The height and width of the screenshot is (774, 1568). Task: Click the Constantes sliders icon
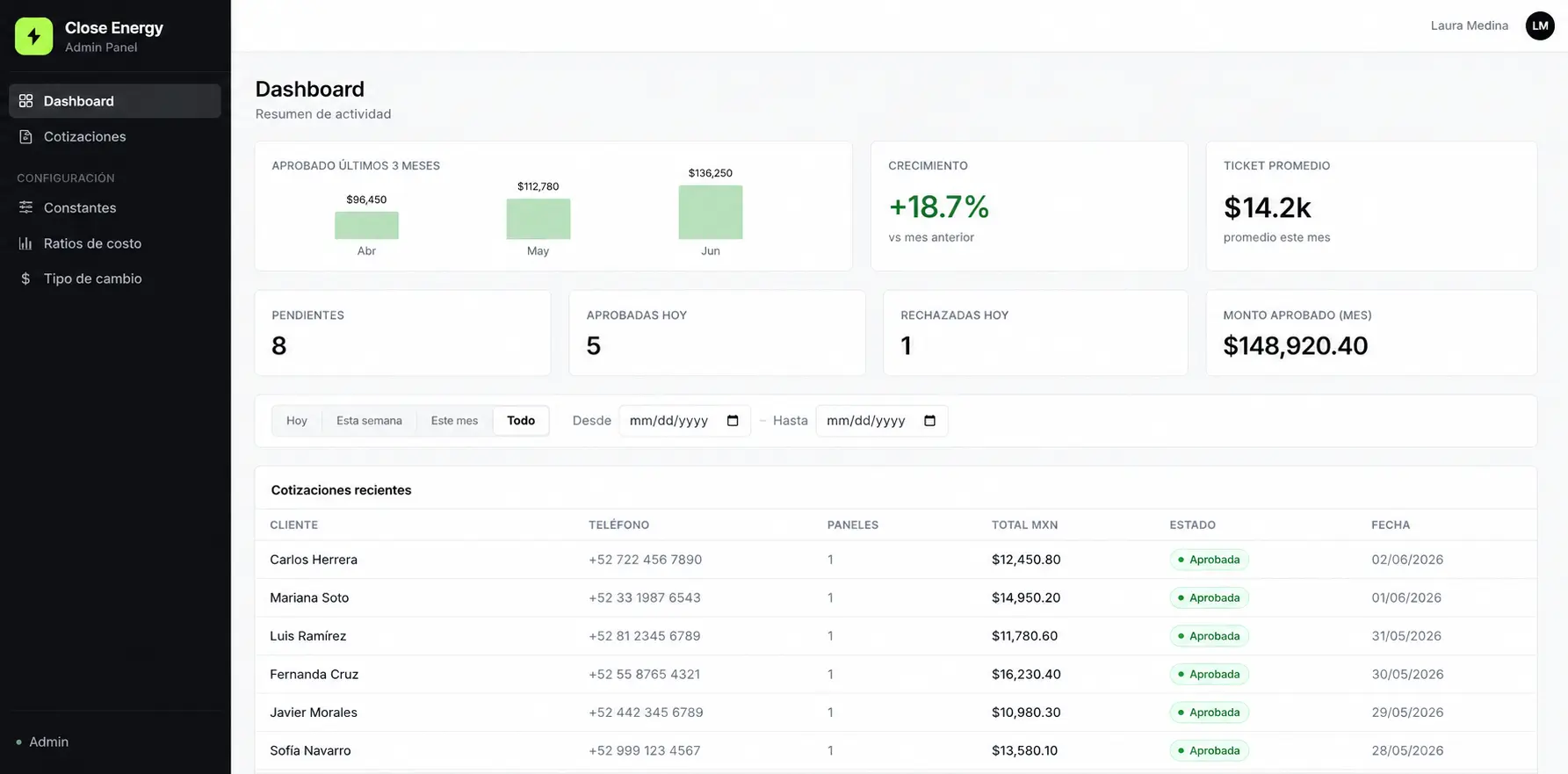point(25,207)
